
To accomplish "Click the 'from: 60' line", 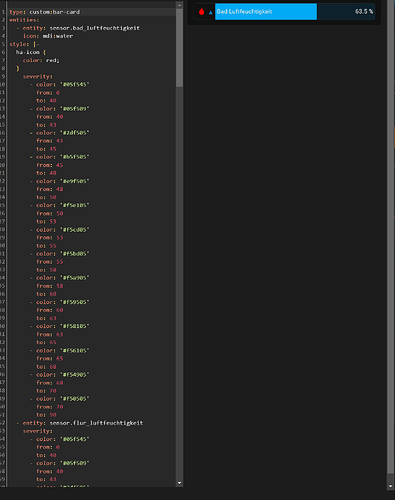I will click(50, 310).
